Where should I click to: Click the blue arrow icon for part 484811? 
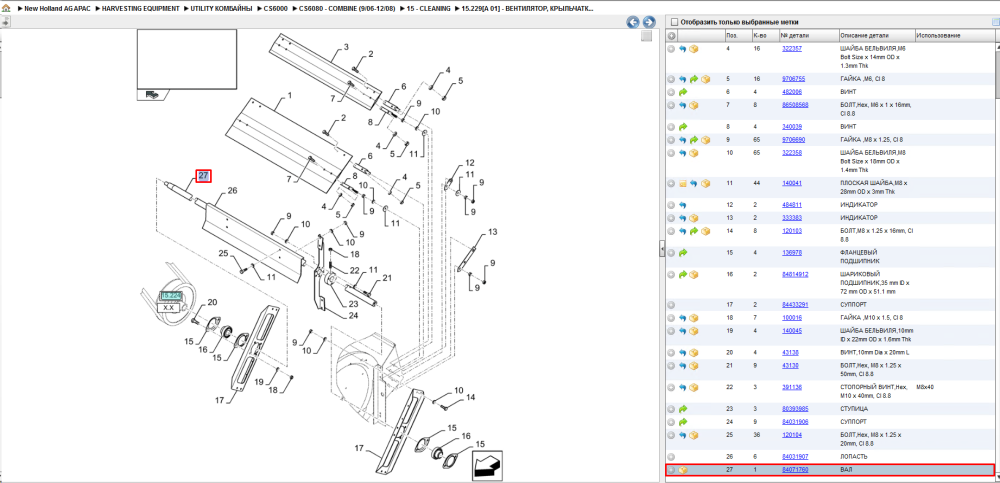682,205
